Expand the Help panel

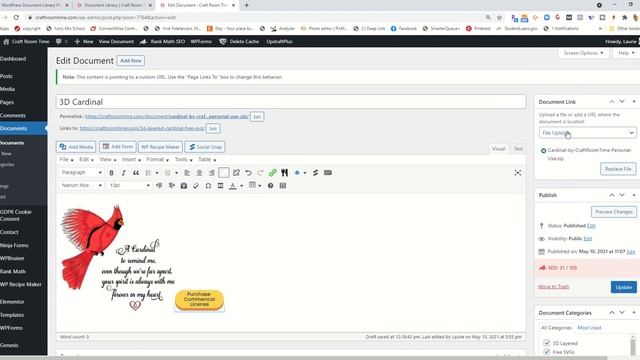(626, 53)
